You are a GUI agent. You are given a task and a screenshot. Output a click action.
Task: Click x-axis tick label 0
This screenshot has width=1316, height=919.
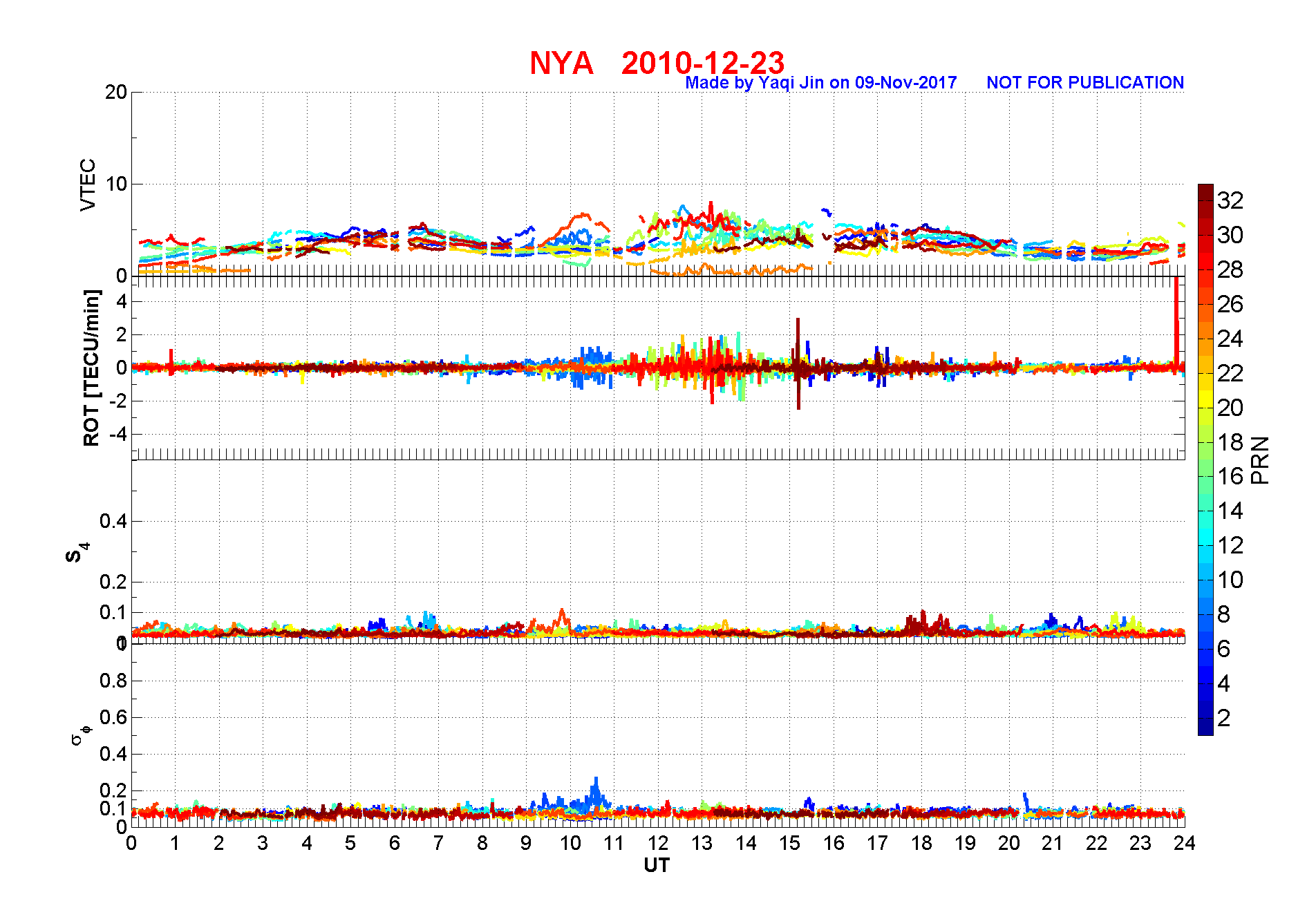(131, 843)
